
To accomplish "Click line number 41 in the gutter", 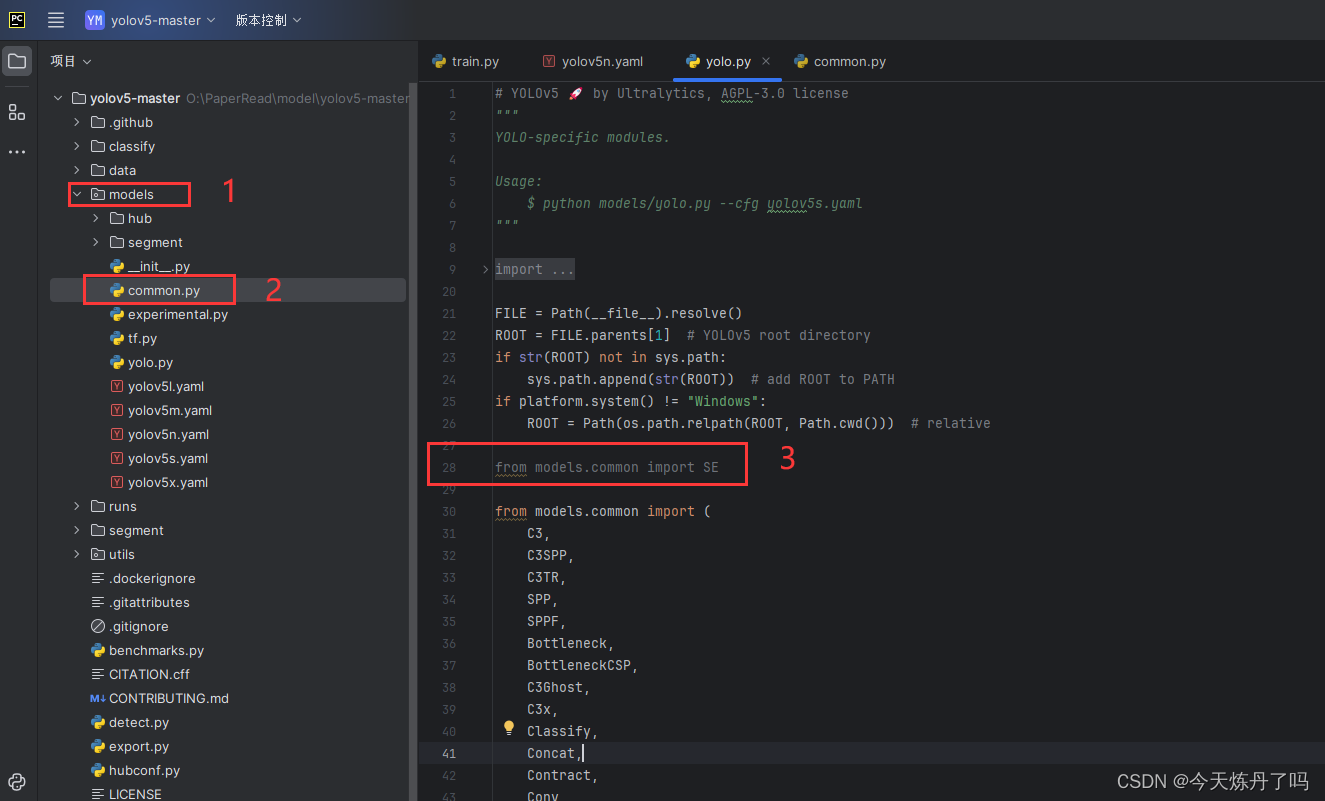I will (x=448, y=753).
